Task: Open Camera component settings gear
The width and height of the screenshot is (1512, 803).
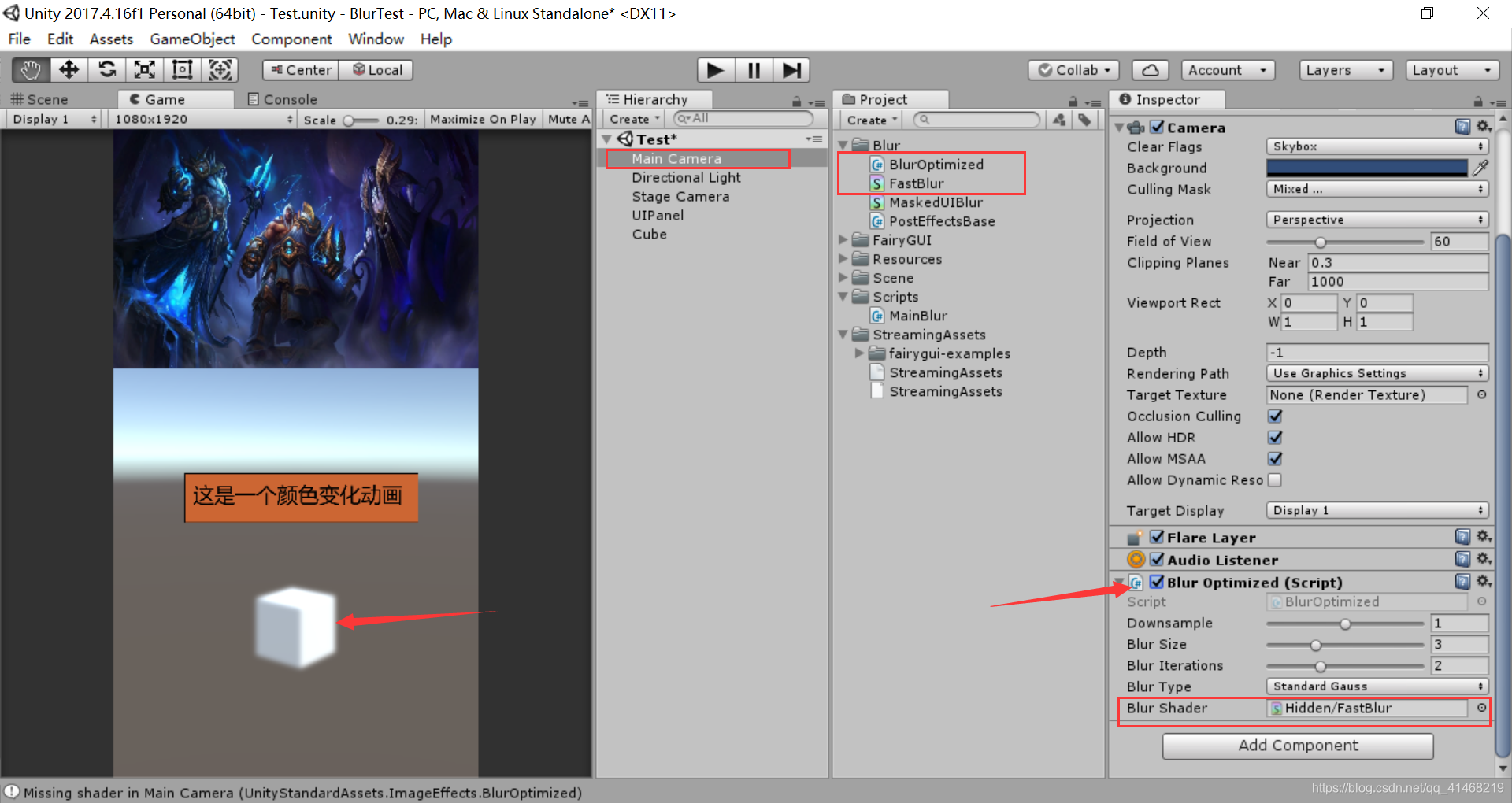Action: click(1484, 127)
